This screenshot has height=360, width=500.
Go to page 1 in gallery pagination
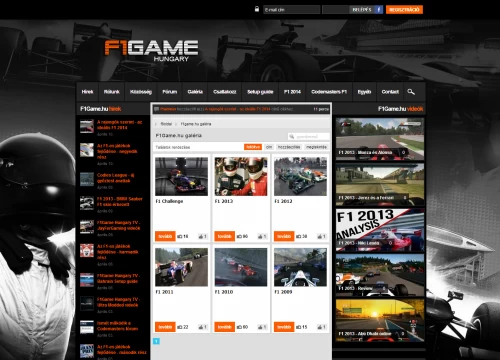click(156, 341)
